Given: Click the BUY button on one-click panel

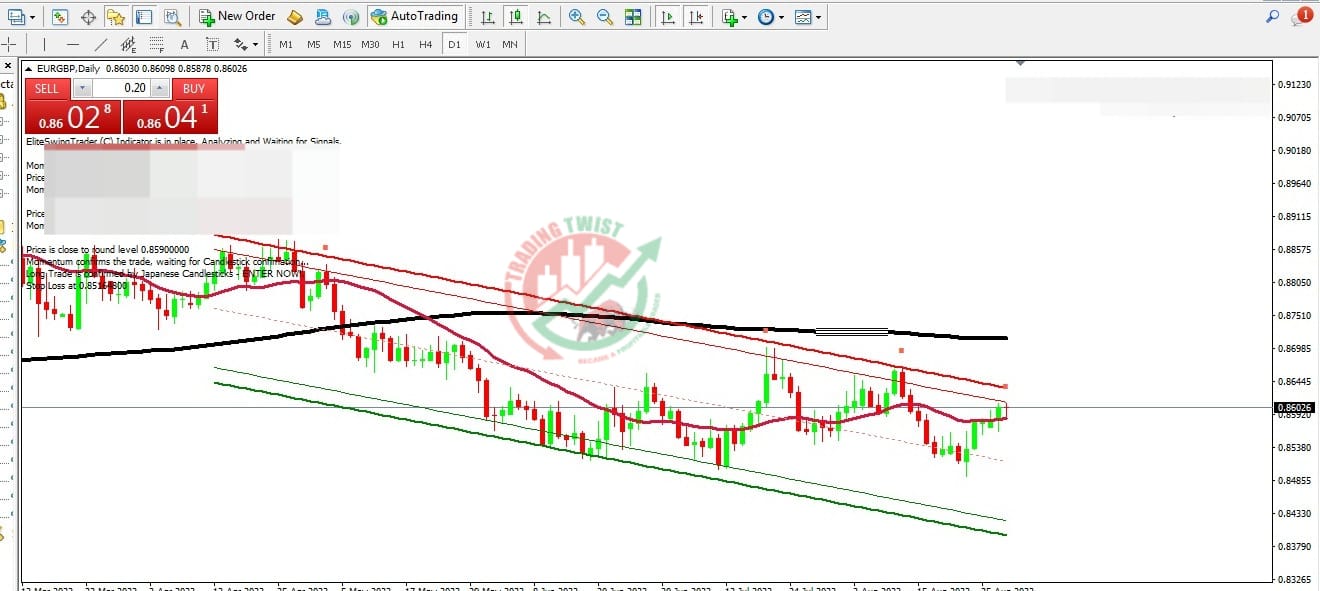Looking at the screenshot, I should (194, 88).
